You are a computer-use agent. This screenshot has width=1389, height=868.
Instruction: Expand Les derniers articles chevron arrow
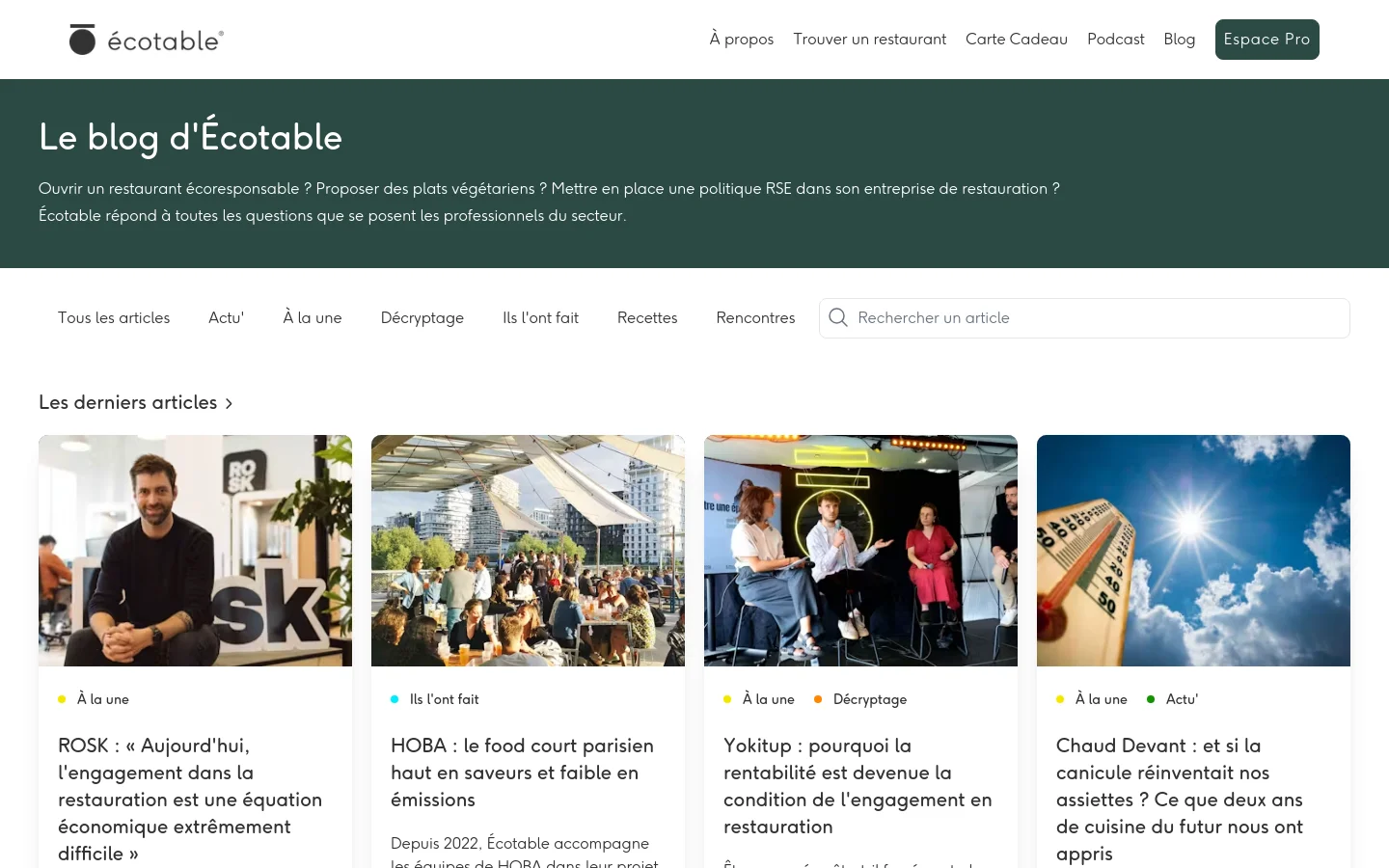[x=229, y=403]
